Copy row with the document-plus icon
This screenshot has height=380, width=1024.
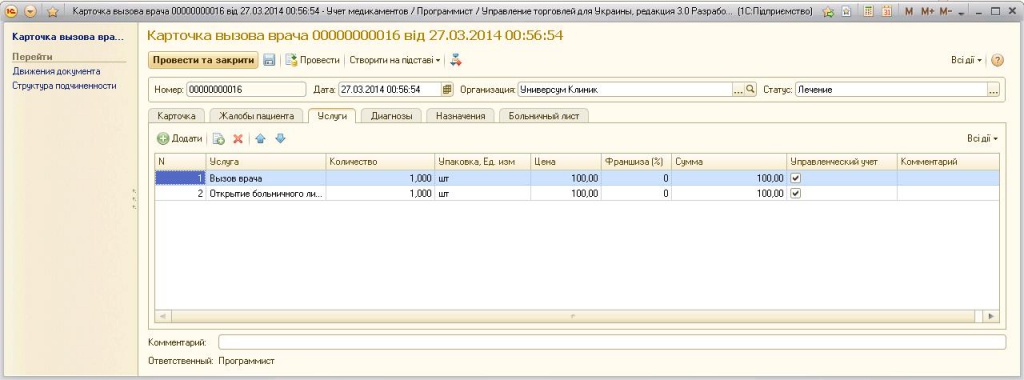(x=219, y=138)
